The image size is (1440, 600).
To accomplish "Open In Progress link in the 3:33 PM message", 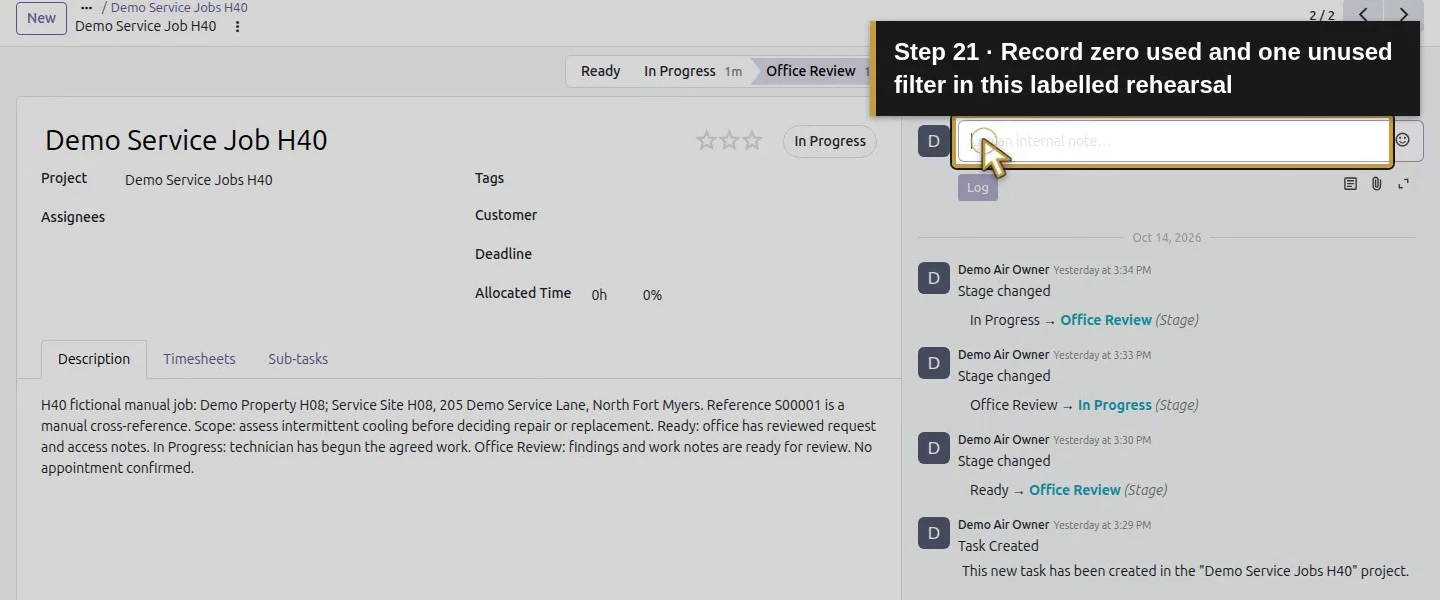I will tap(1115, 405).
